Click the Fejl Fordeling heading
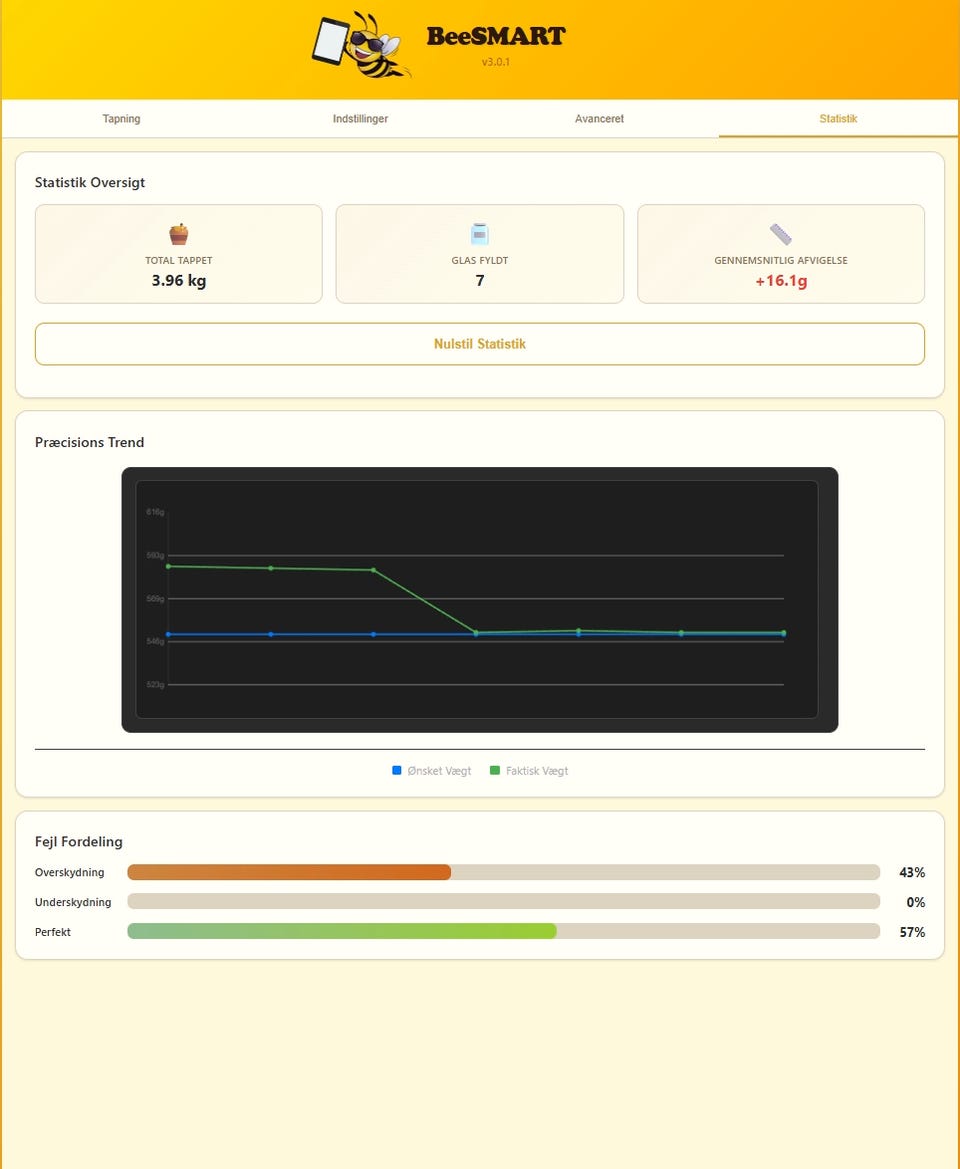Viewport: 960px width, 1169px height. [x=78, y=842]
